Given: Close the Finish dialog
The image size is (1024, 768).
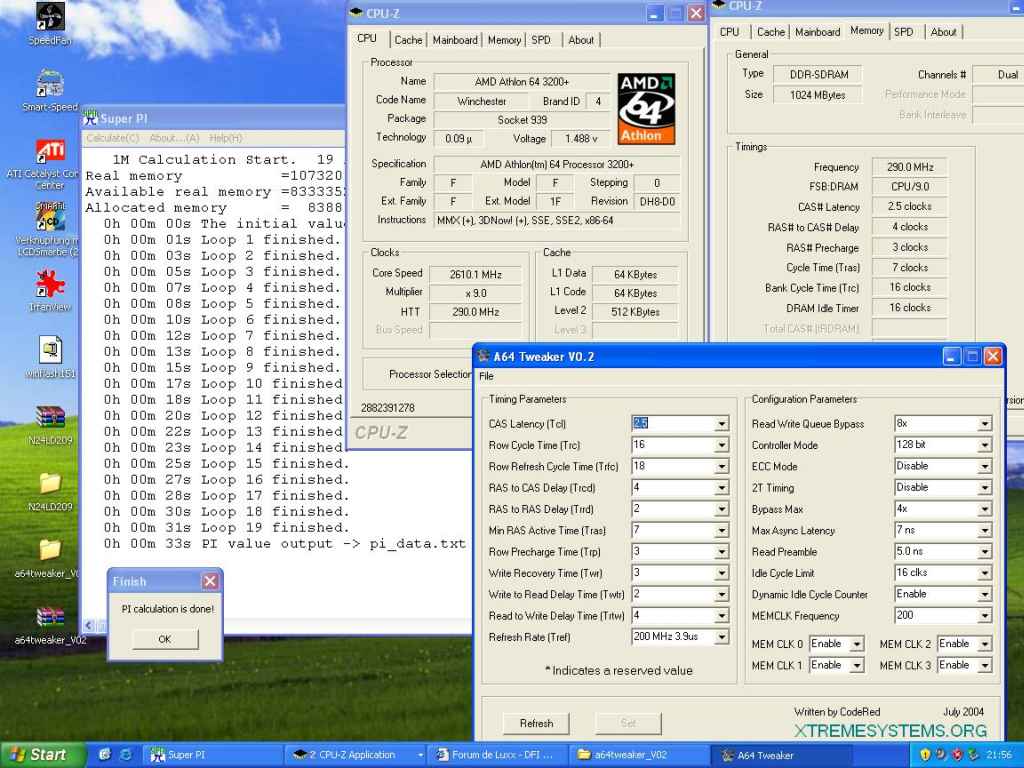Looking at the screenshot, I should [210, 581].
